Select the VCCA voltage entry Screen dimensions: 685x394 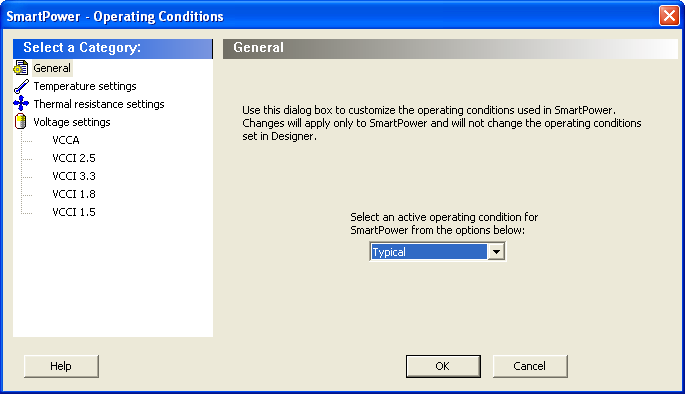(x=66, y=140)
